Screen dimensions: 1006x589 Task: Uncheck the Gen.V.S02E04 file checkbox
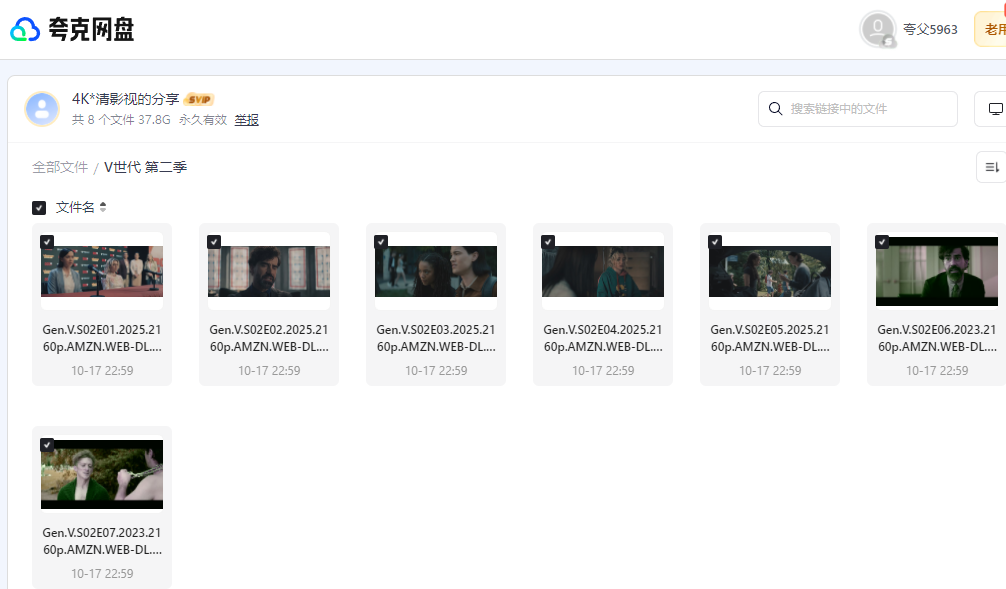[548, 242]
